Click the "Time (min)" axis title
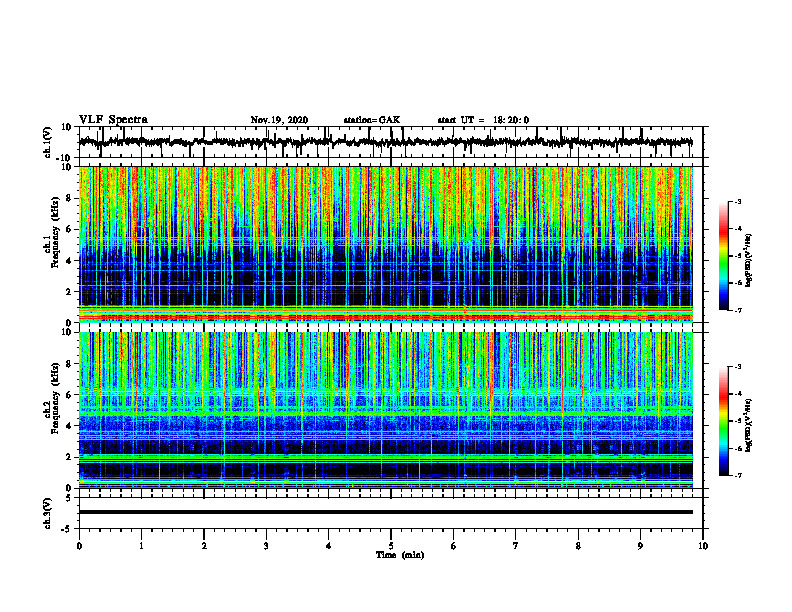The image size is (792, 612). coord(400,555)
